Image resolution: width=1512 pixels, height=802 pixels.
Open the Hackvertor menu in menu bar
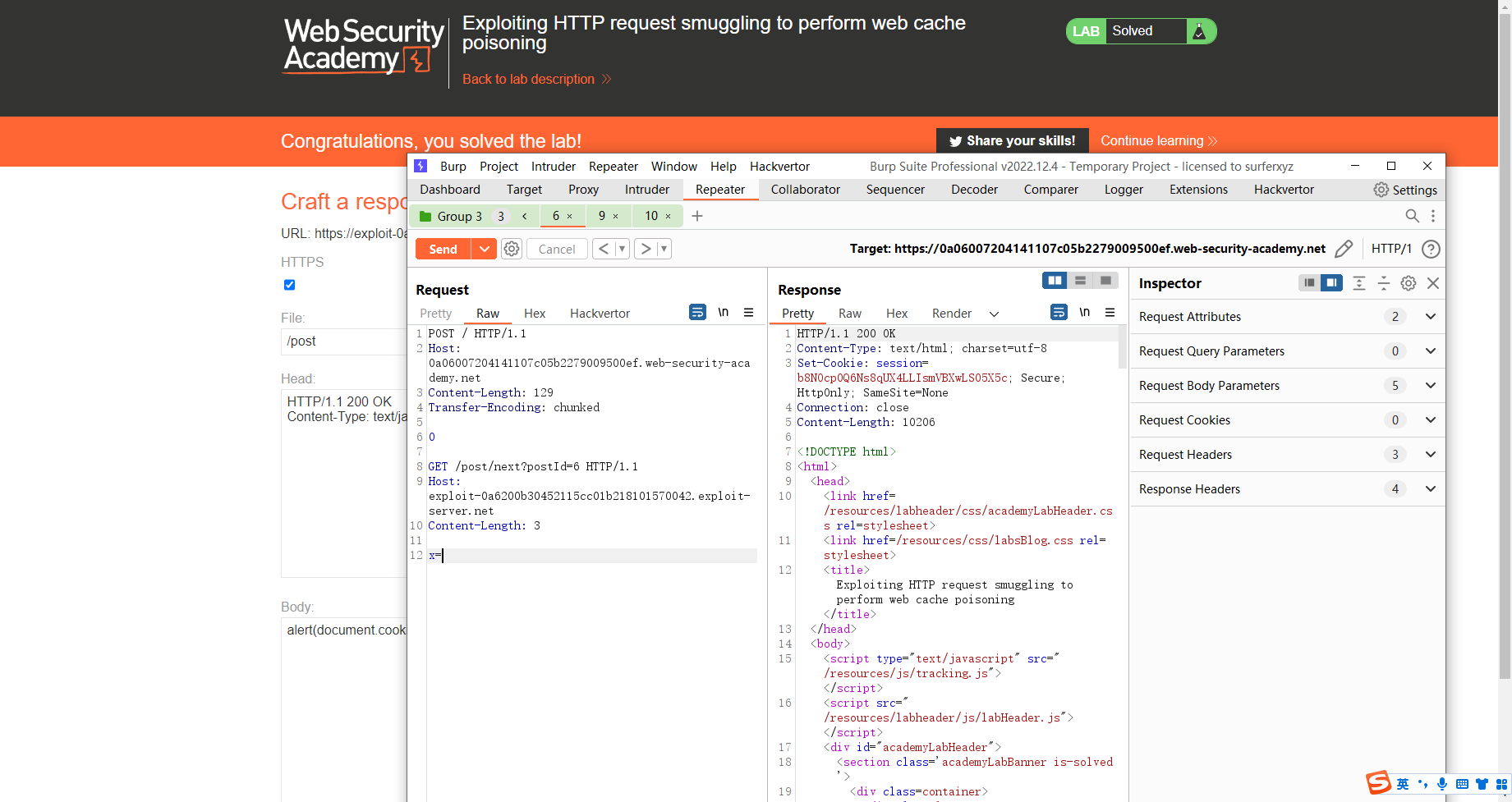click(779, 166)
